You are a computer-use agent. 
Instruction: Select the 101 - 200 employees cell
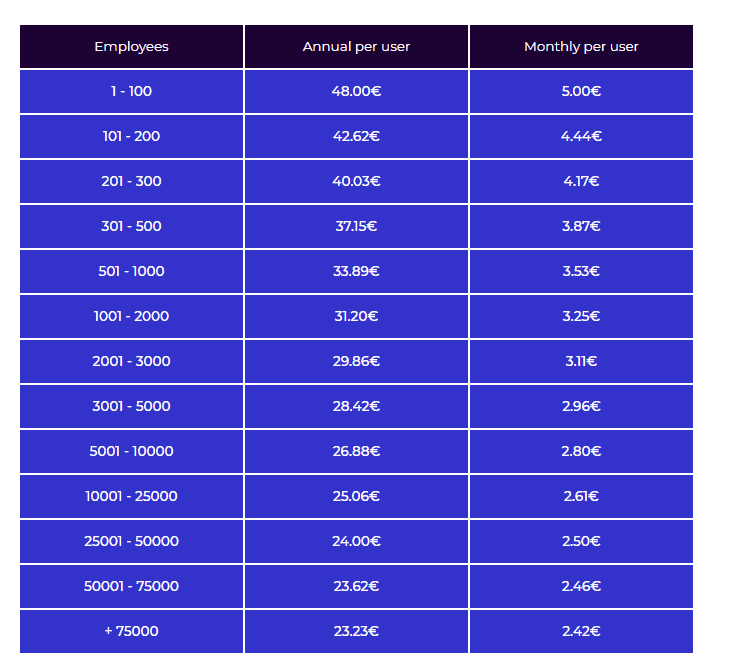[131, 136]
